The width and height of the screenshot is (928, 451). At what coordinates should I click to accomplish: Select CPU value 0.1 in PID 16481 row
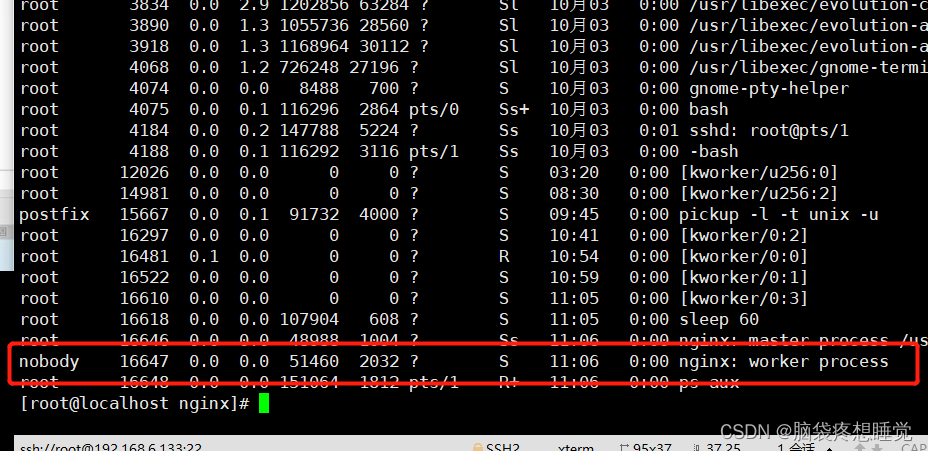[x=204, y=256]
